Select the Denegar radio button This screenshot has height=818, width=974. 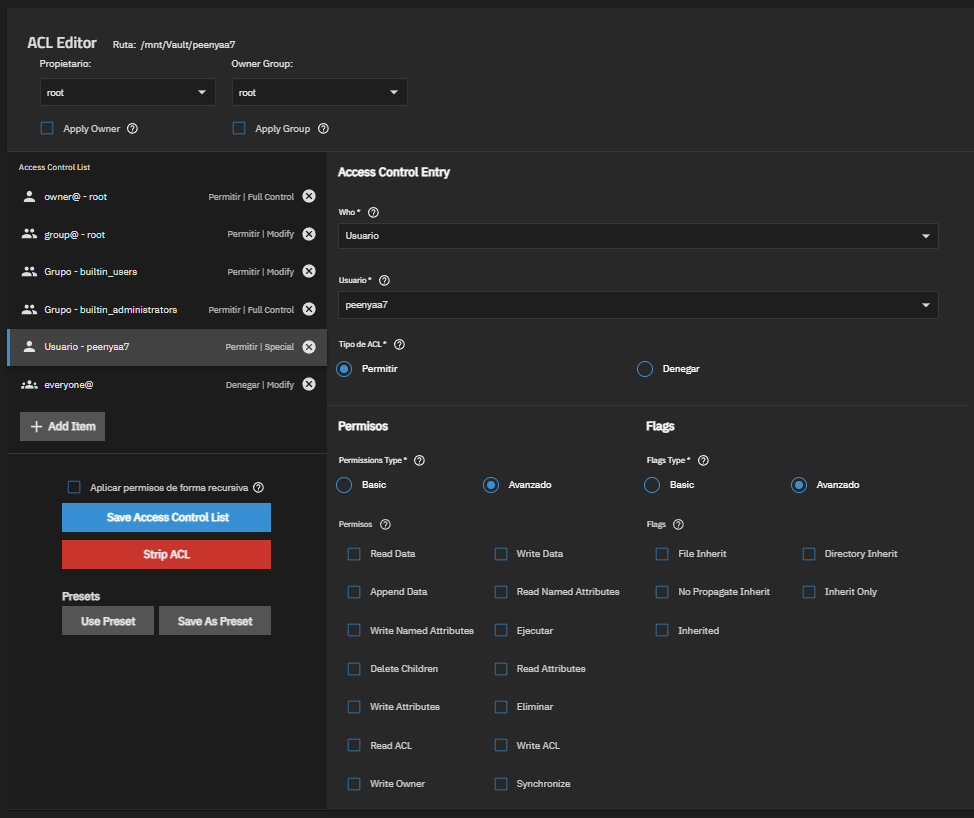pyautogui.click(x=644, y=369)
